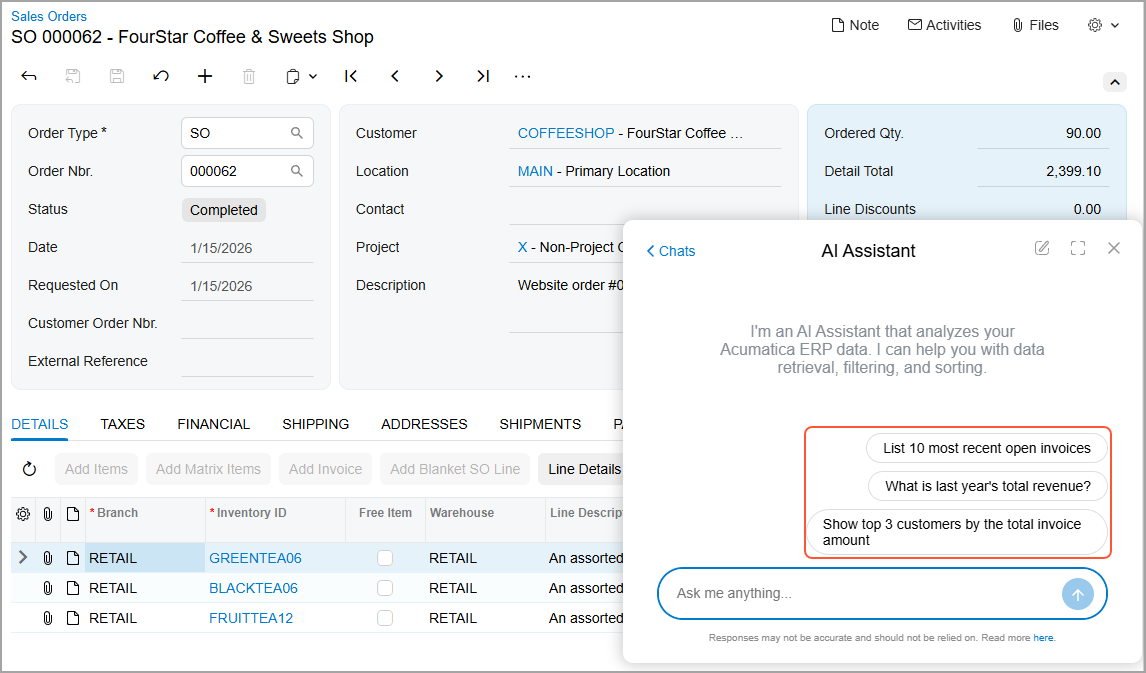
Task: Click the Line Details button
Action: coord(581,469)
